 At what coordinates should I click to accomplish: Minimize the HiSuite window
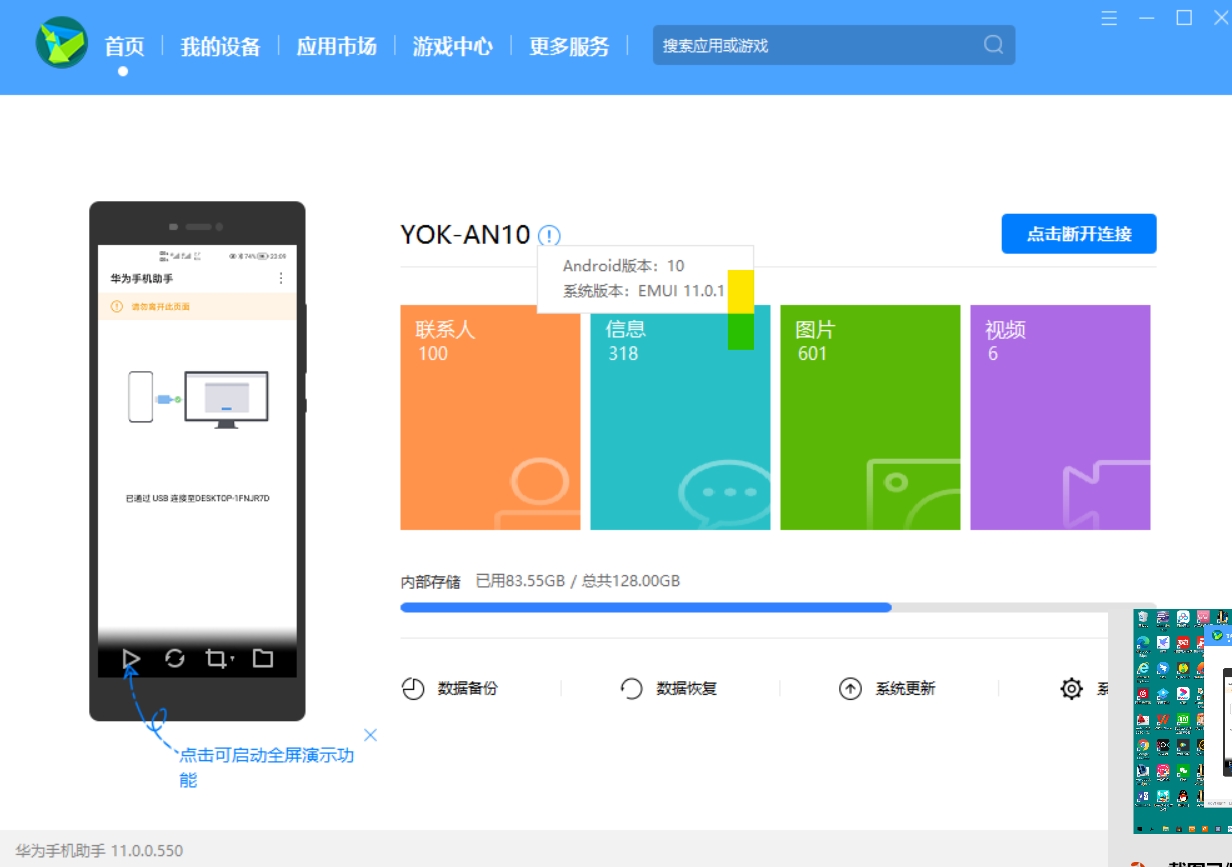tap(1146, 18)
